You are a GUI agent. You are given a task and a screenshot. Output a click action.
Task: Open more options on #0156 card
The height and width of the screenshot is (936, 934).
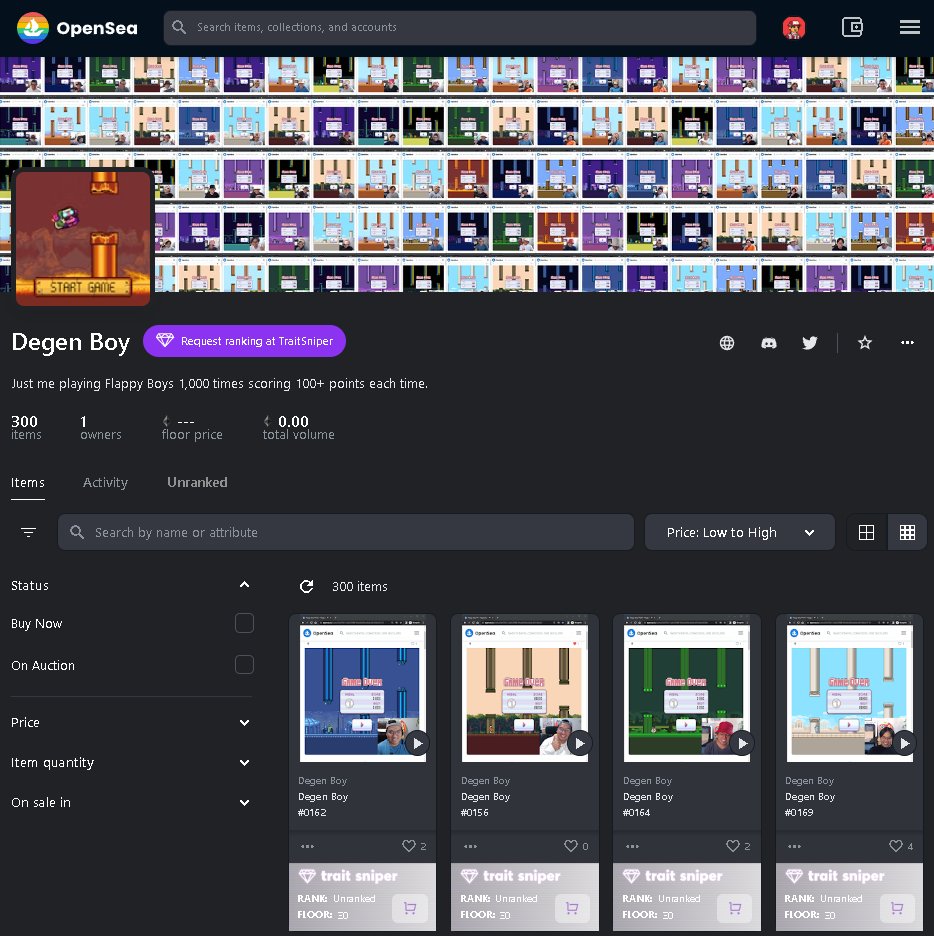[x=470, y=846]
